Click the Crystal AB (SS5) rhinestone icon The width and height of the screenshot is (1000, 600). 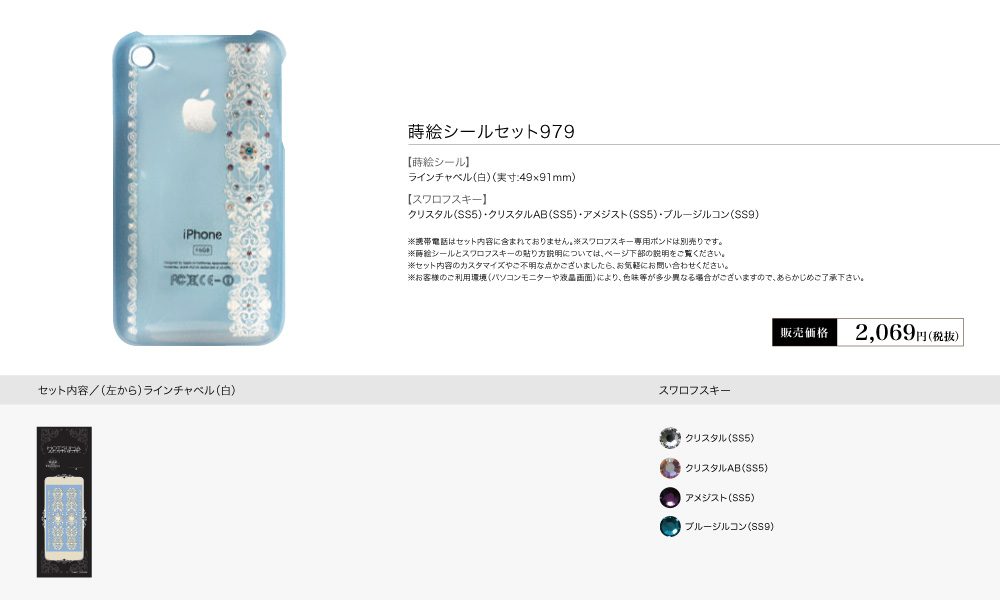click(670, 468)
